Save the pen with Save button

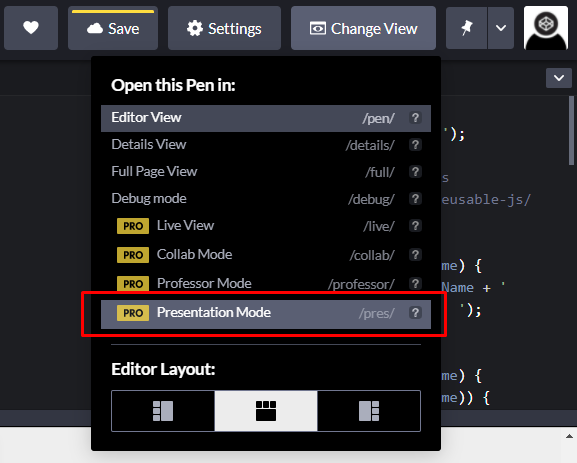coord(113,29)
